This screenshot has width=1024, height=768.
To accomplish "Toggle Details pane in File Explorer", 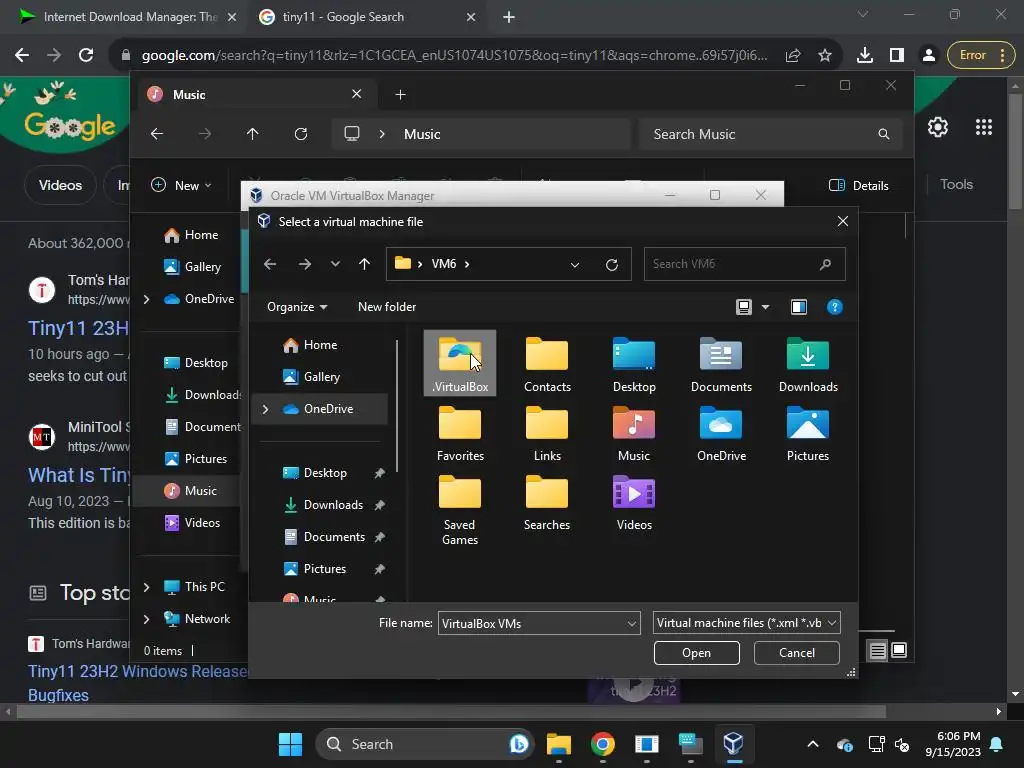I will [x=858, y=185].
